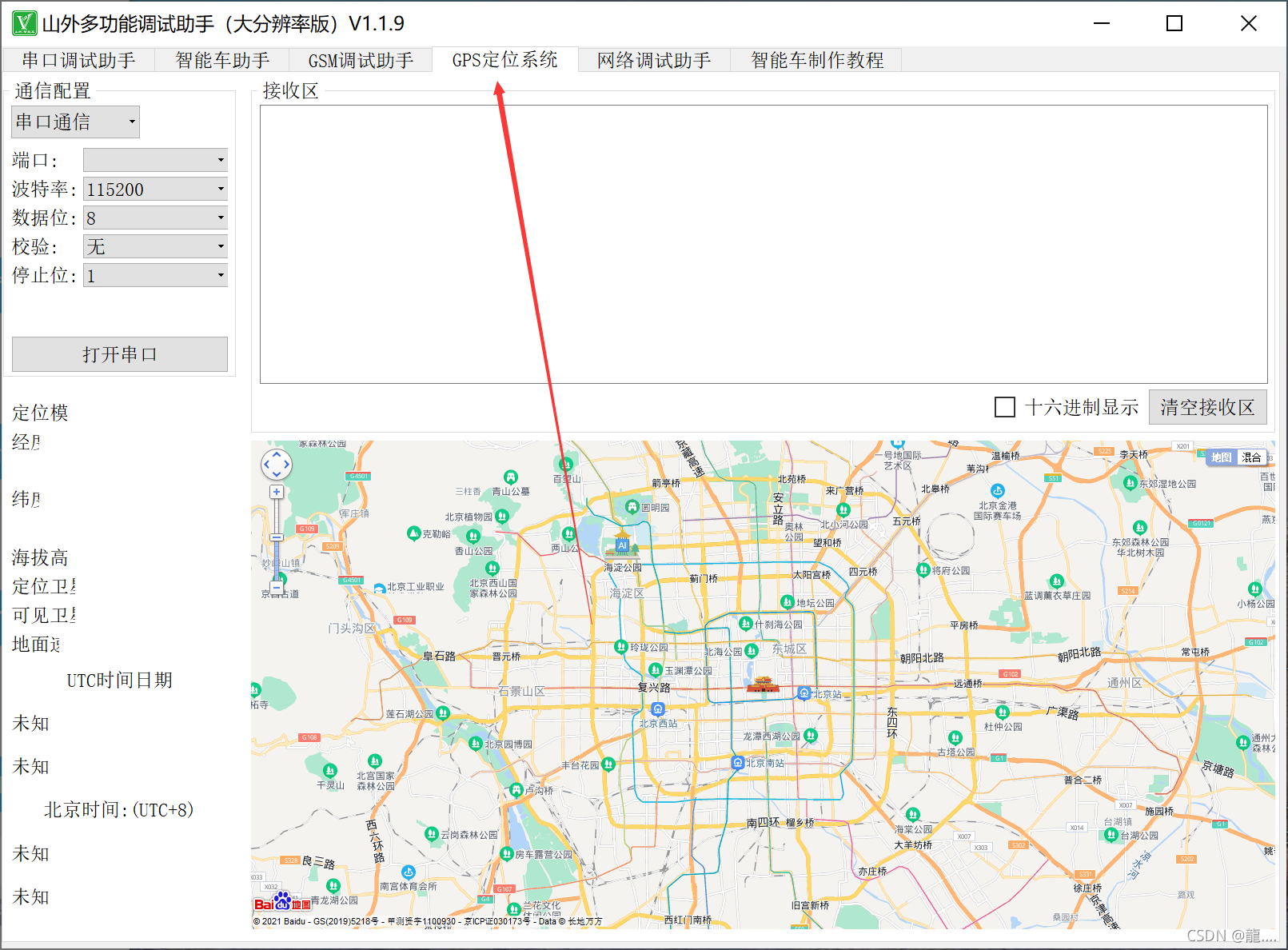This screenshot has height=950, width=1288.
Task: Switch map to 地图 standard view
Action: [1221, 457]
